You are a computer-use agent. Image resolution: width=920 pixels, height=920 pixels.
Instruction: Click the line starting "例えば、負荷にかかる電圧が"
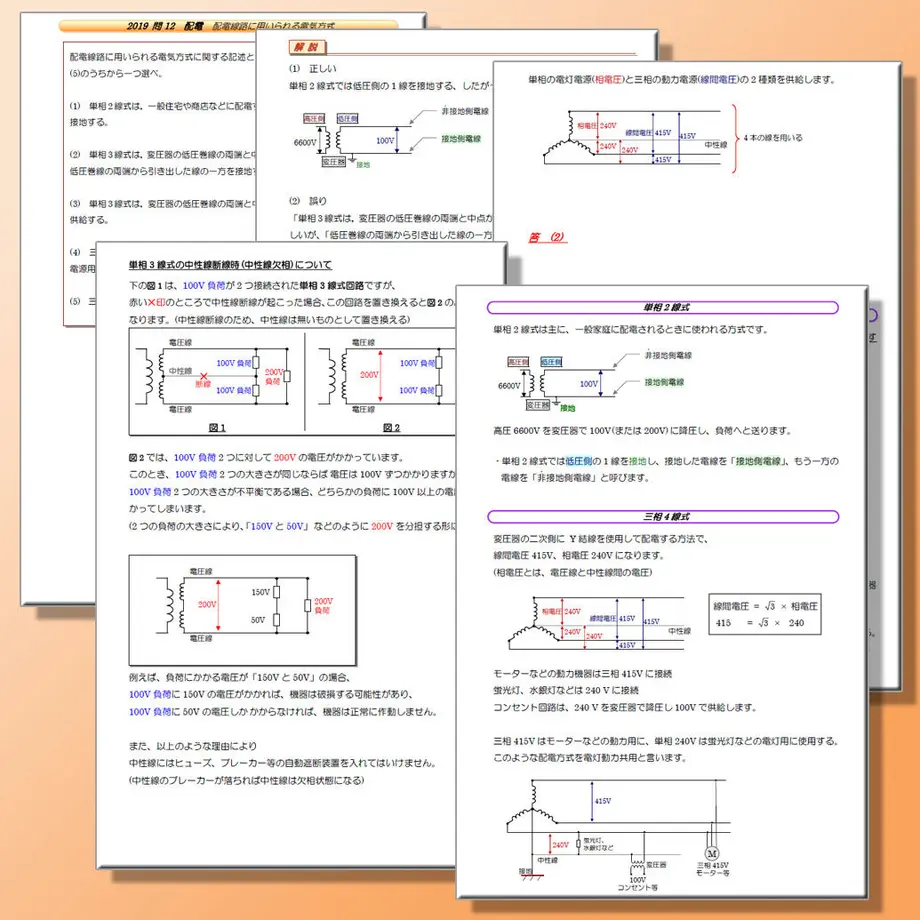240,678
